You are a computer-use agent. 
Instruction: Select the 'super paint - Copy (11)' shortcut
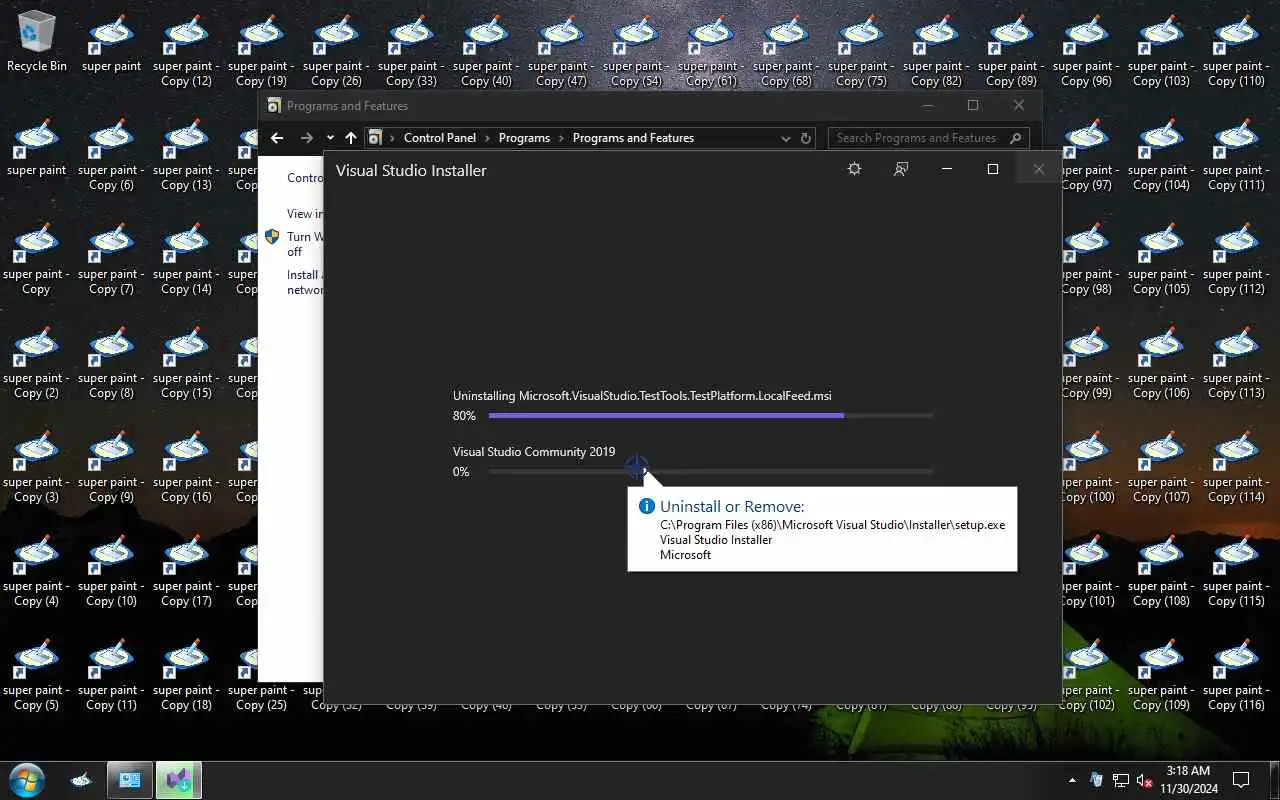[x=111, y=673]
